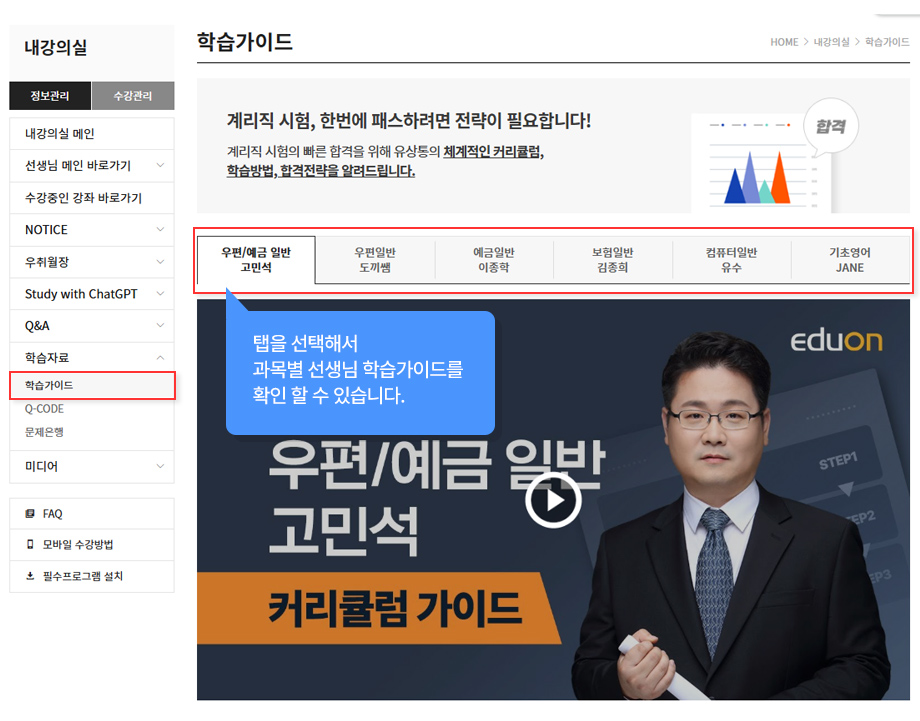Expand the 선생님 메인 바로가기 menu
Viewport: 920px width, 721px height.
coord(160,166)
